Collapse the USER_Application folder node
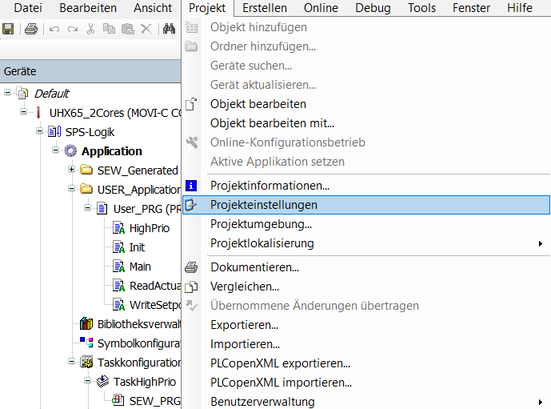This screenshot has width=551, height=409. click(71, 189)
